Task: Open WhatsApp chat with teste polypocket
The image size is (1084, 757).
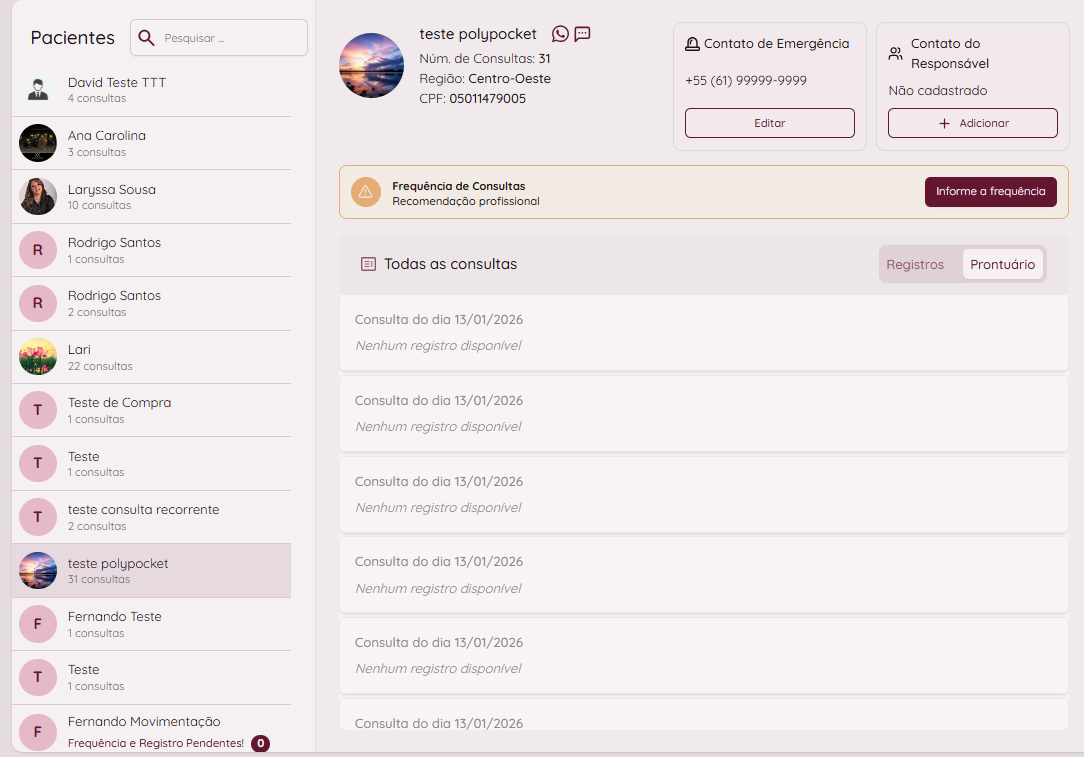Action: tap(560, 34)
